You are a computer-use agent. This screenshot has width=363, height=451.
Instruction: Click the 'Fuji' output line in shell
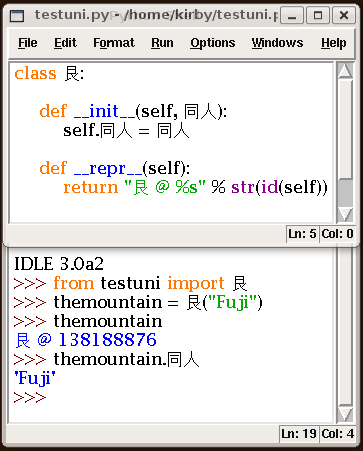coord(35,378)
